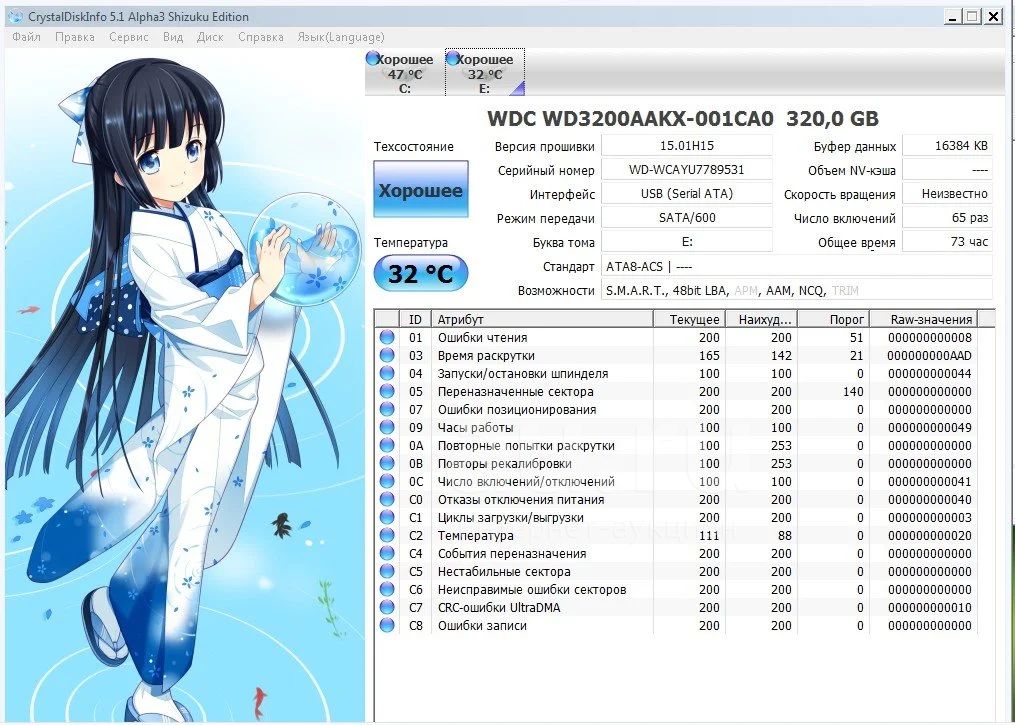
Task: Click the features field listing S.M.A.R.T.
Action: click(797, 291)
